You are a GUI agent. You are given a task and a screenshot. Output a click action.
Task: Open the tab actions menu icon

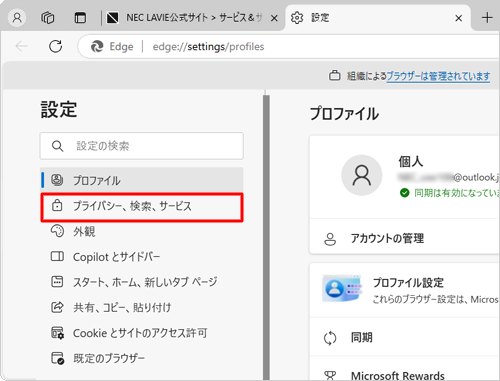pyautogui.click(x=80, y=18)
